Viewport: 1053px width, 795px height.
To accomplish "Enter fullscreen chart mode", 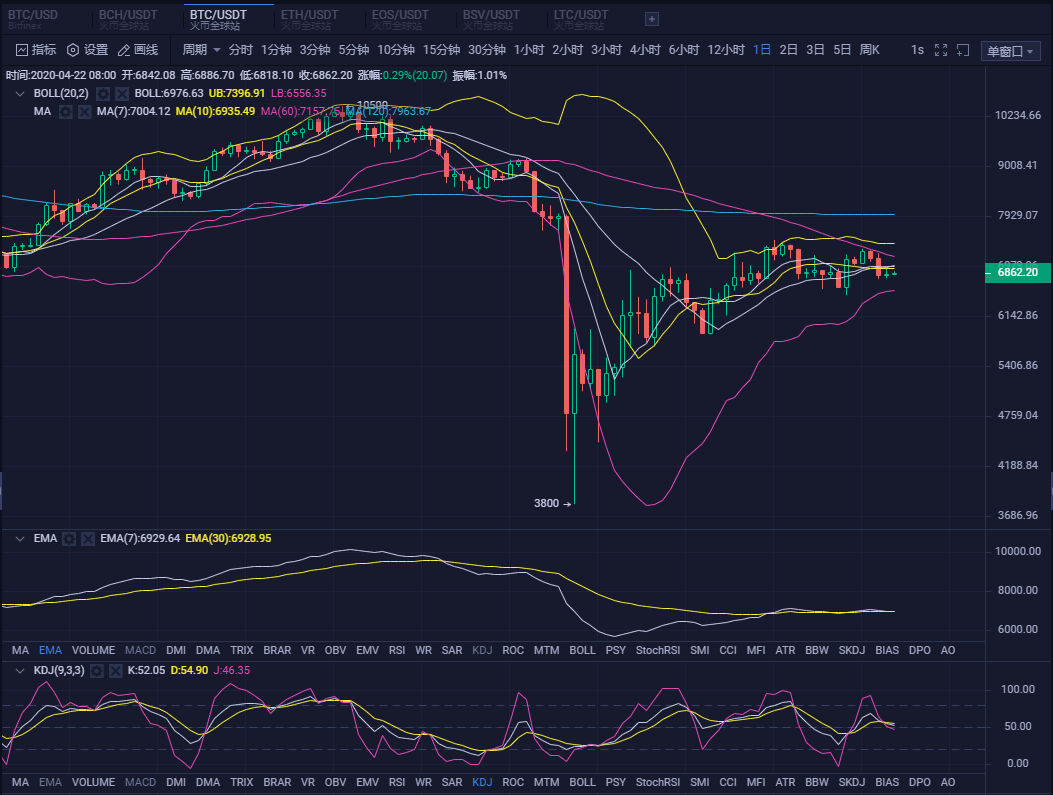I will (x=940, y=50).
